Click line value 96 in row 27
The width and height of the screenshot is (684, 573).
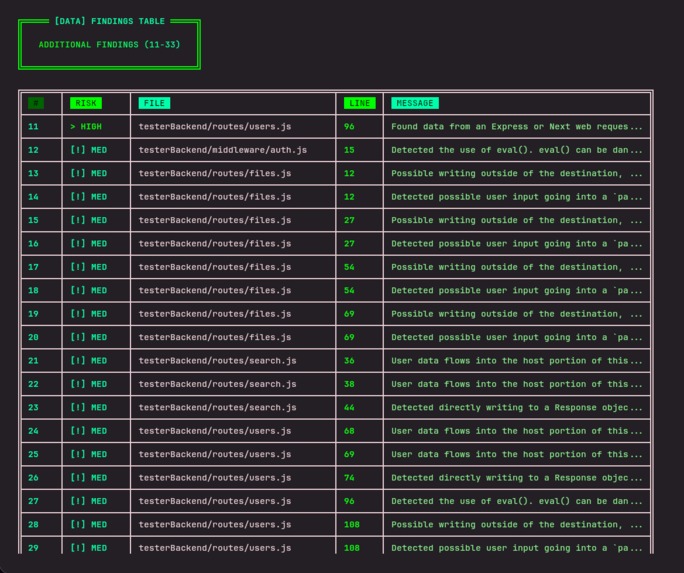pyautogui.click(x=349, y=501)
